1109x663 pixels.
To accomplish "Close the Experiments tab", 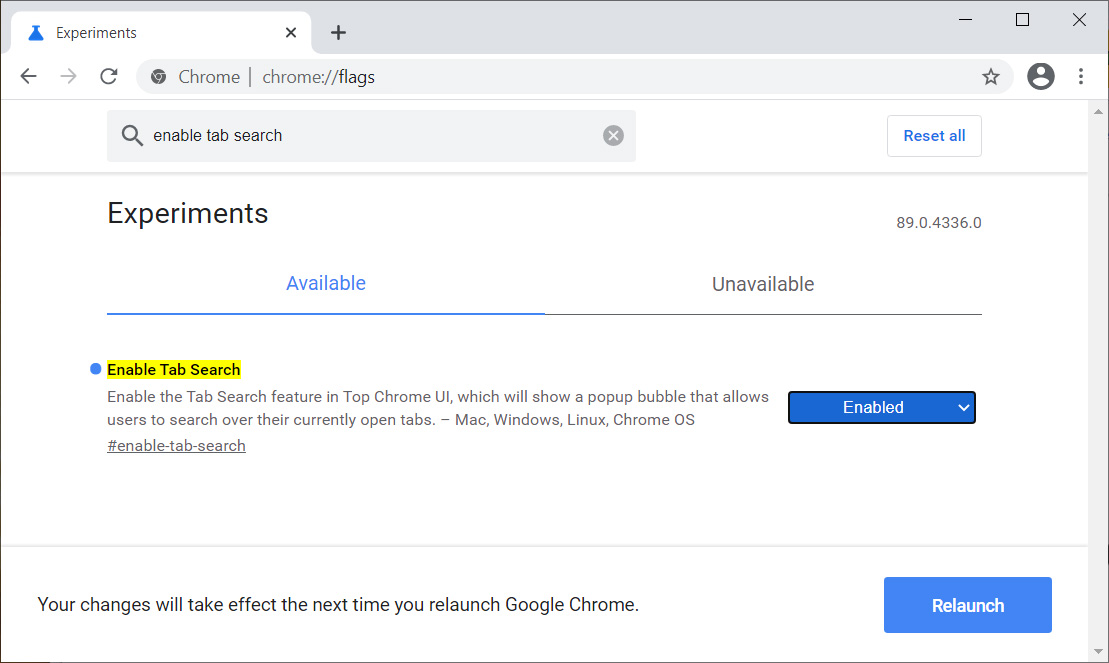I will (x=291, y=33).
